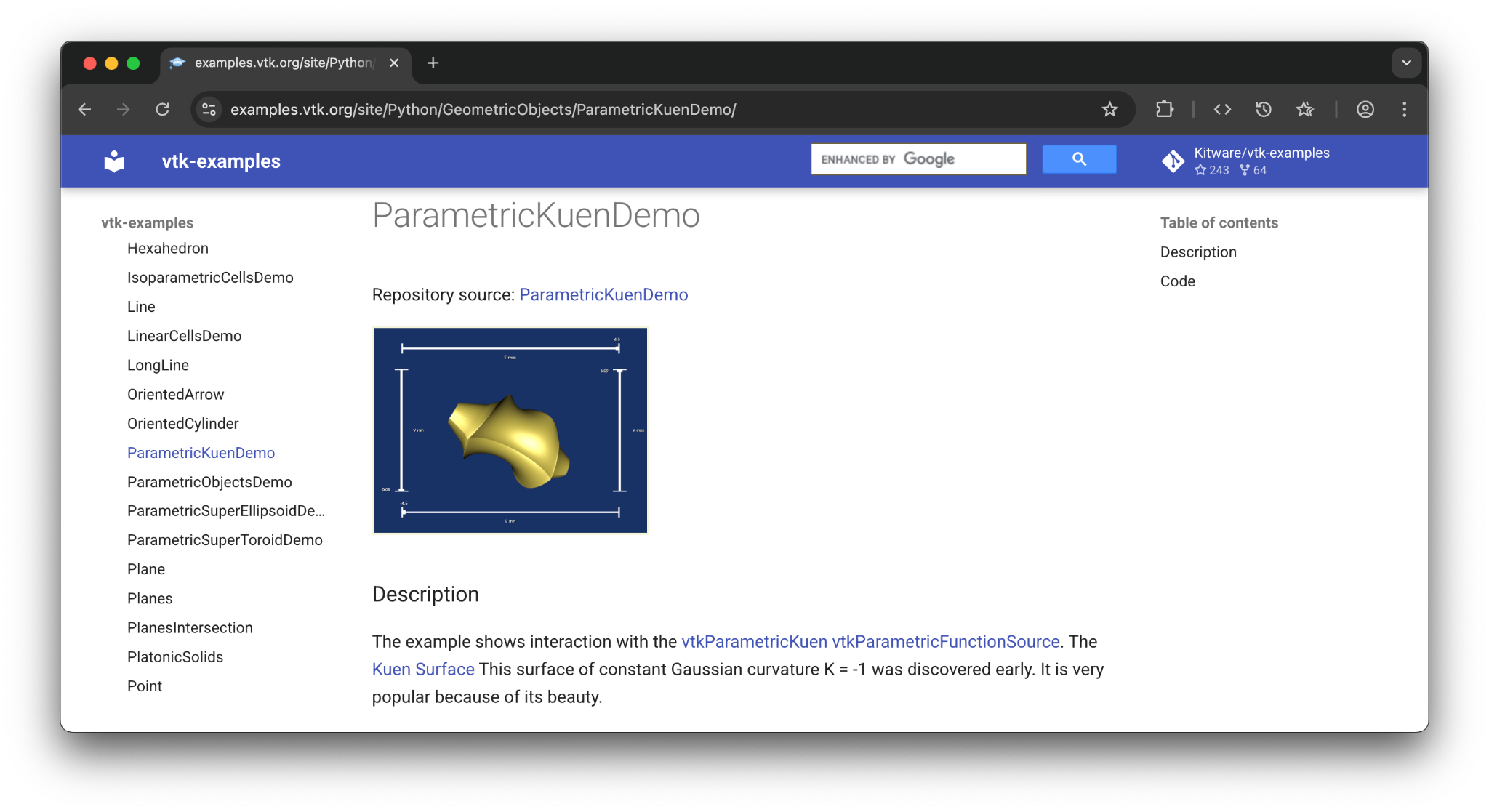Open the Plane example in sidebar

pos(146,569)
